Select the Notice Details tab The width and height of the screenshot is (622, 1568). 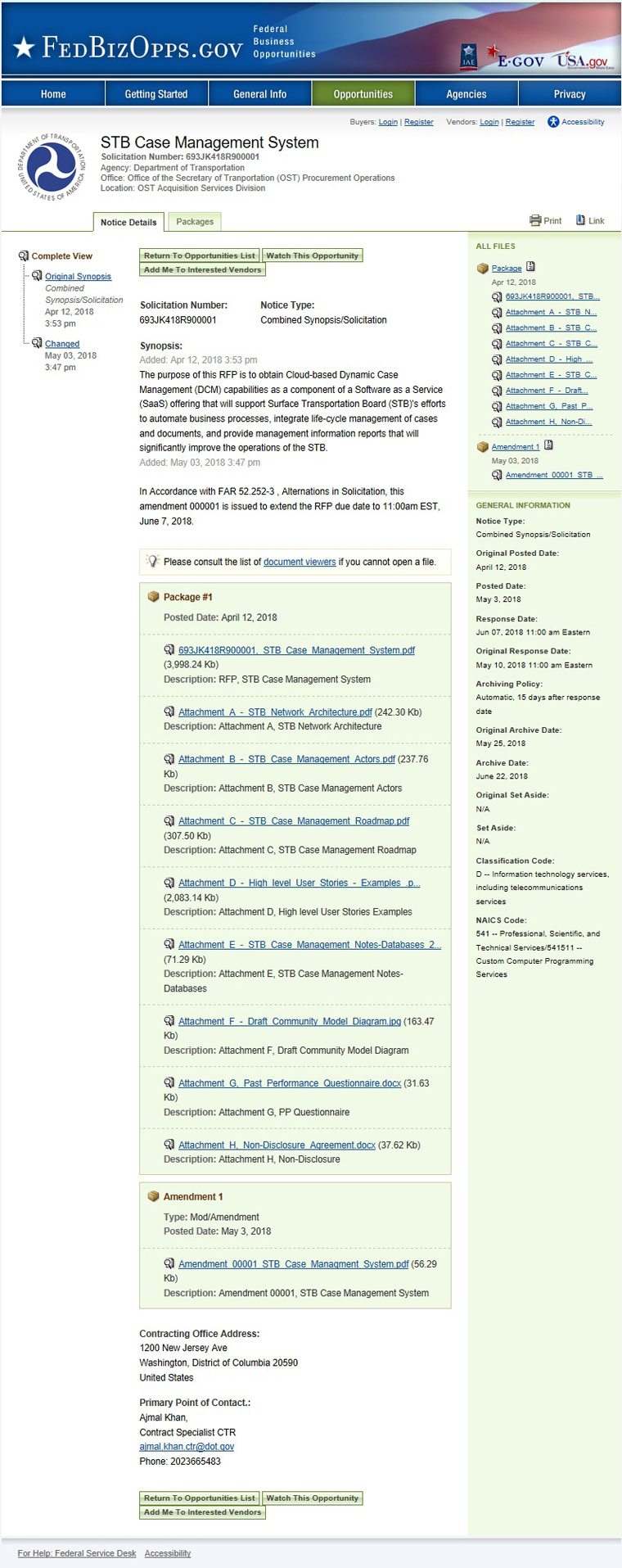click(128, 222)
